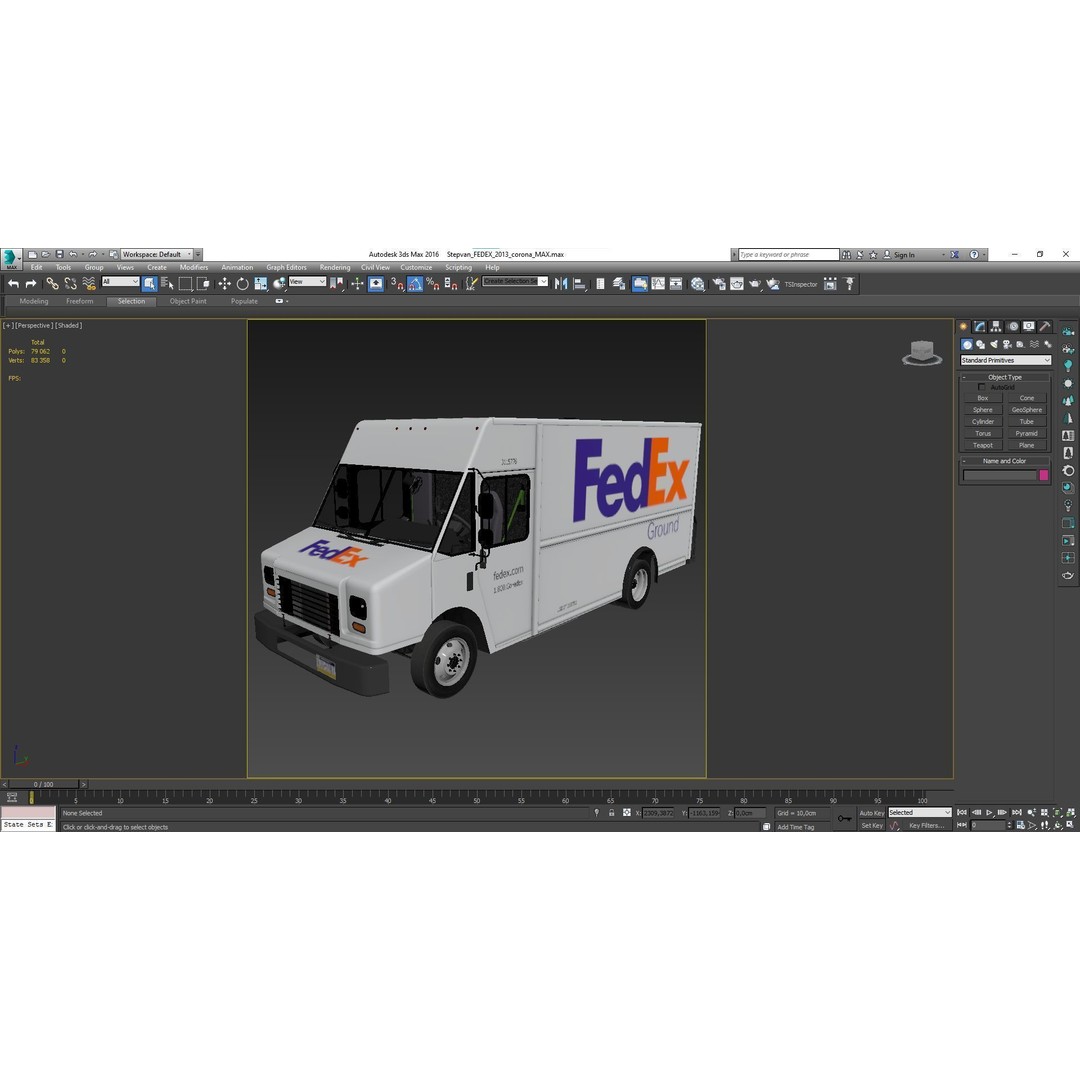
Task: Activate the Select and Scale tool
Action: (260, 284)
